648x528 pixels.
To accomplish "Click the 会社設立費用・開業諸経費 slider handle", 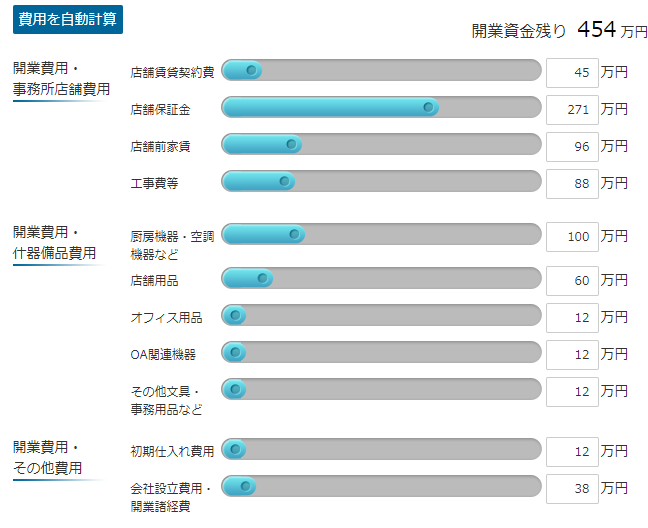I will click(x=245, y=486).
